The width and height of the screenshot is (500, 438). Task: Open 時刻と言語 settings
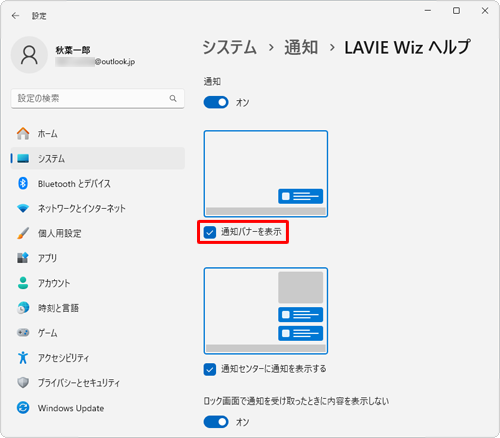(98, 308)
